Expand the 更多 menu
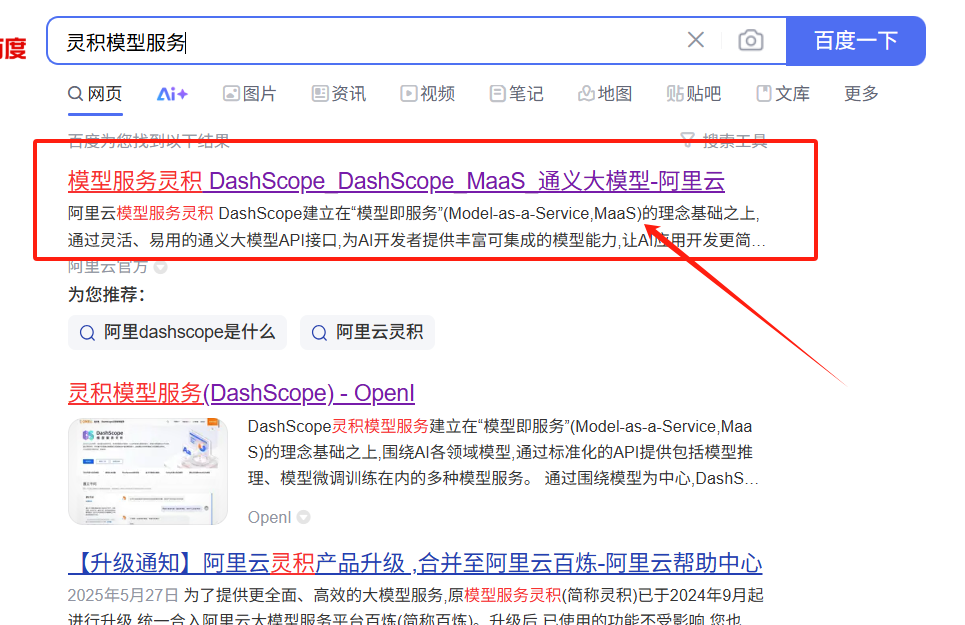 coord(861,94)
